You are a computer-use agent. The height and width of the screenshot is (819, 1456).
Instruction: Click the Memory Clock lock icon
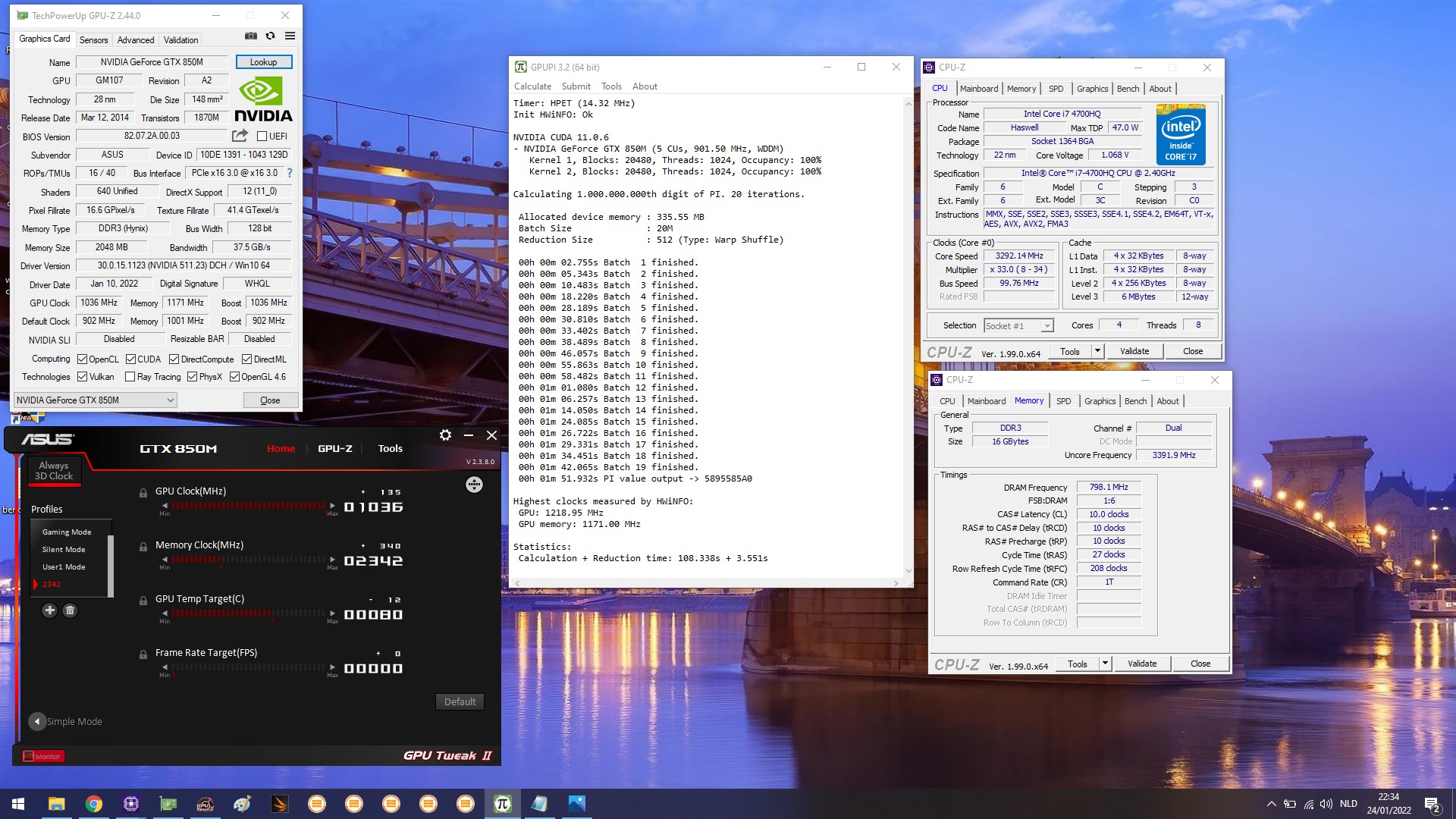(x=143, y=546)
